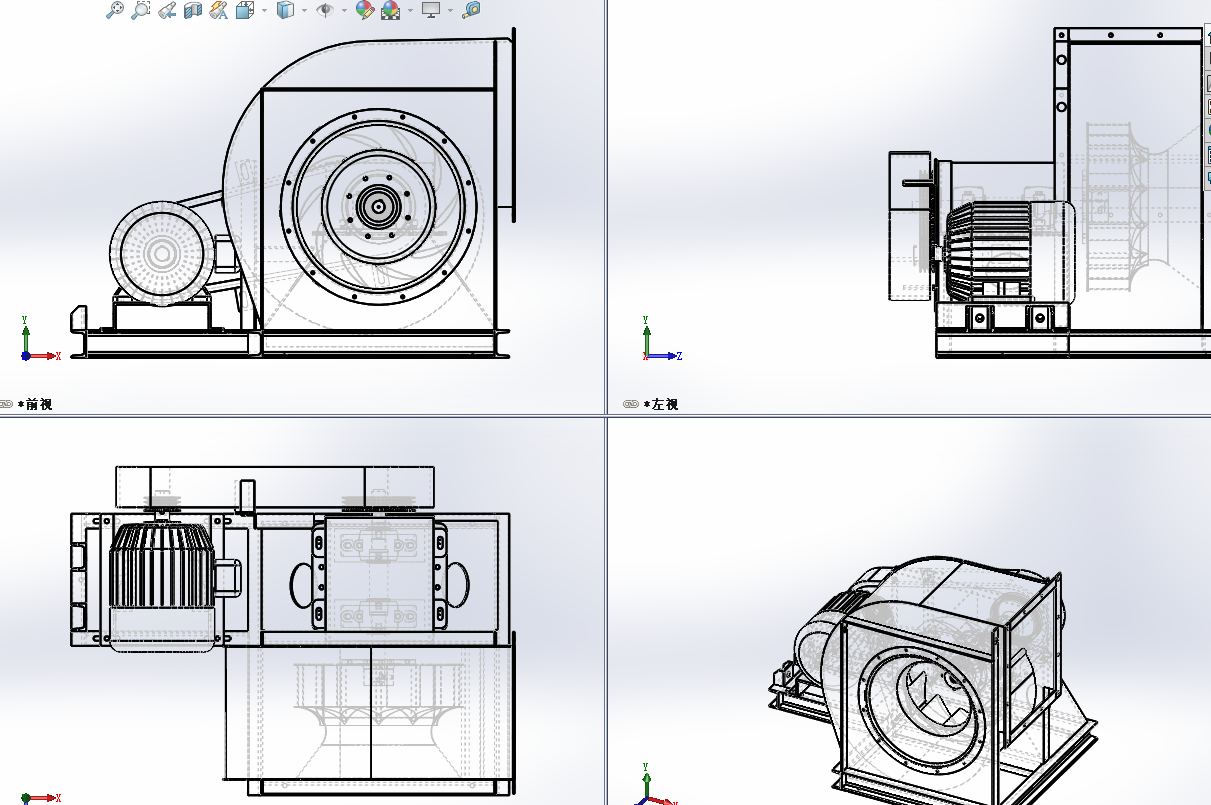Click the Zoom to Fit icon
This screenshot has width=1211, height=805.
[115, 10]
